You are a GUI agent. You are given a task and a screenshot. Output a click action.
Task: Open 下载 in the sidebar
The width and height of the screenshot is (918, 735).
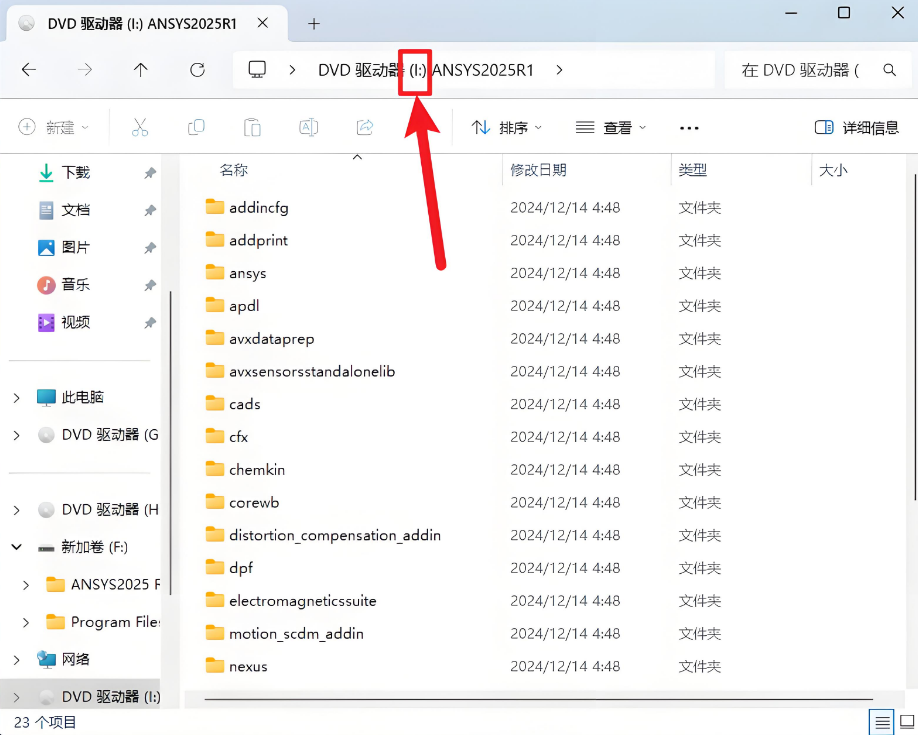coord(76,173)
